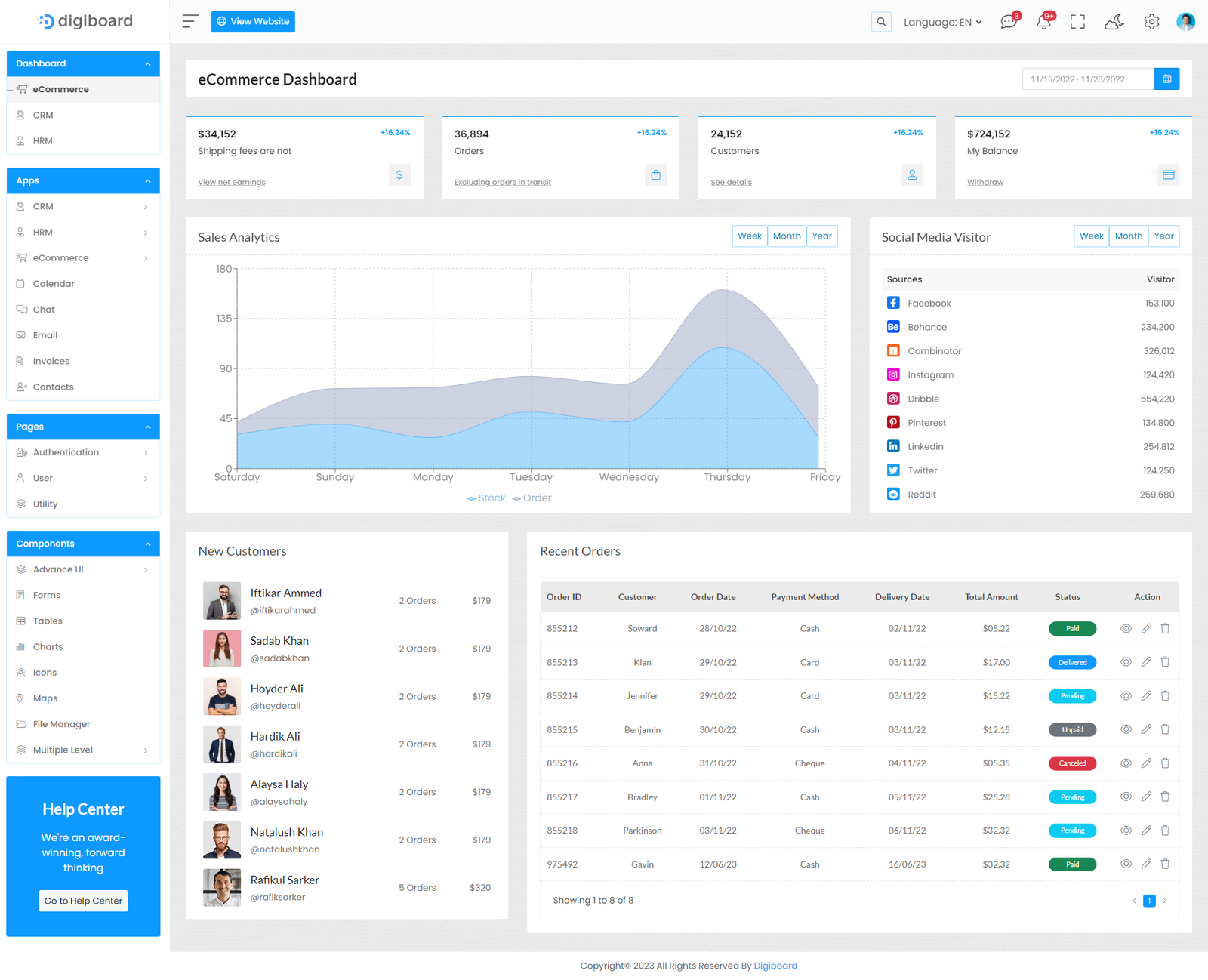1208x980 pixels.
Task: Switch Social Media Visitor to Year
Action: tap(1163, 236)
